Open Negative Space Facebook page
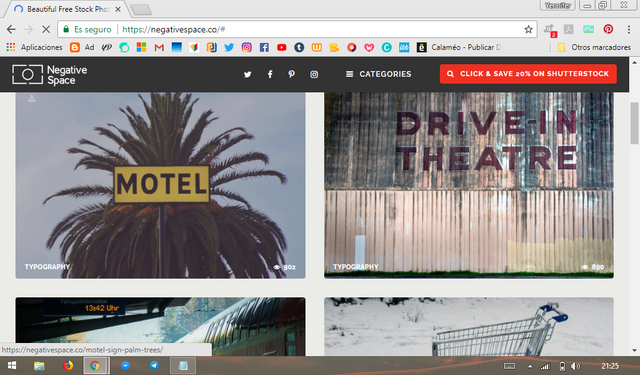The width and height of the screenshot is (640, 375). pos(270,74)
